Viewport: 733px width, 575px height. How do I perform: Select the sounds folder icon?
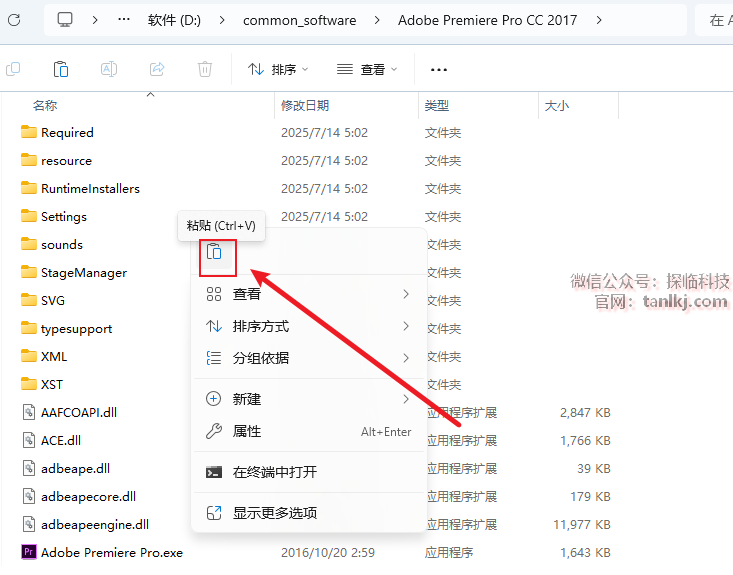[x=29, y=244]
